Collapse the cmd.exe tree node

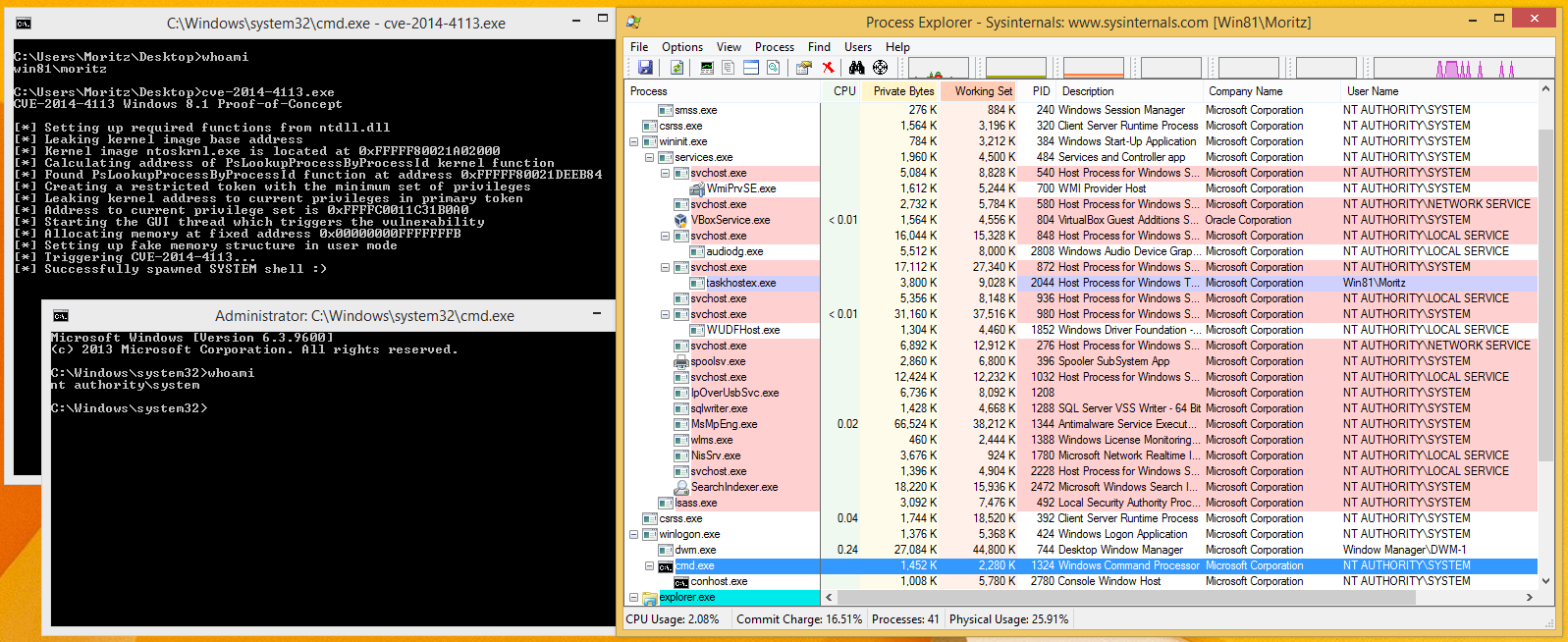[649, 565]
